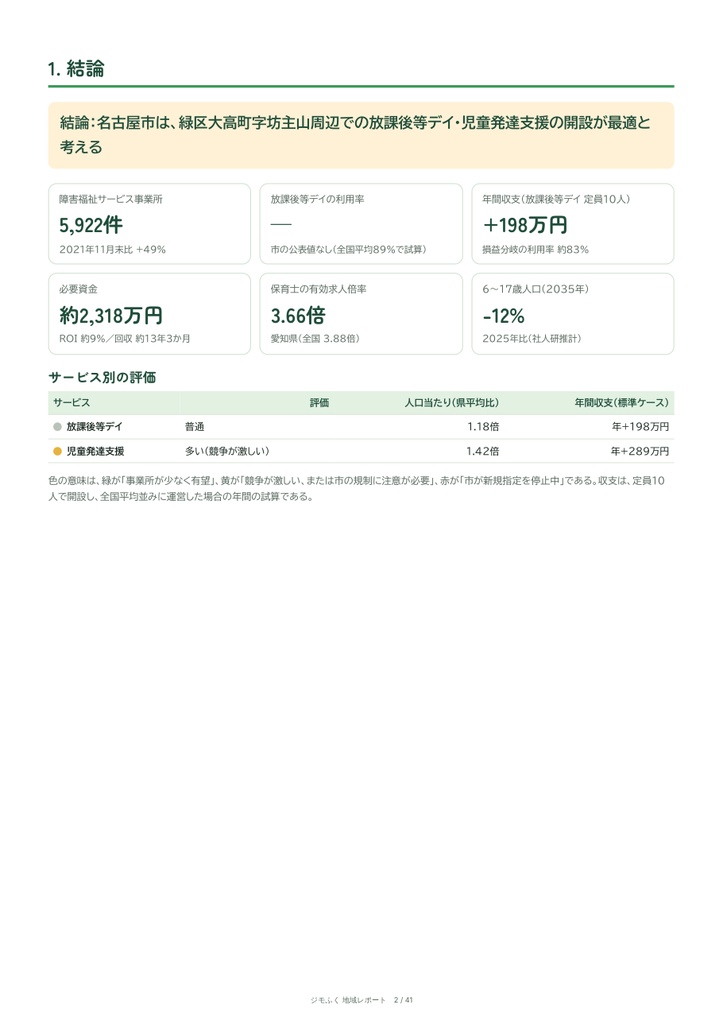Click the '1.42倍' cell
The image size is (723, 1024).
[x=483, y=451]
